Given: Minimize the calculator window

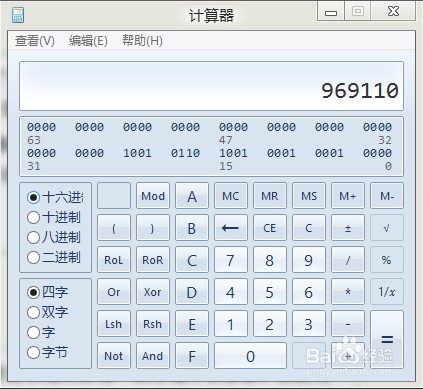Looking at the screenshot, I should tap(331, 12).
